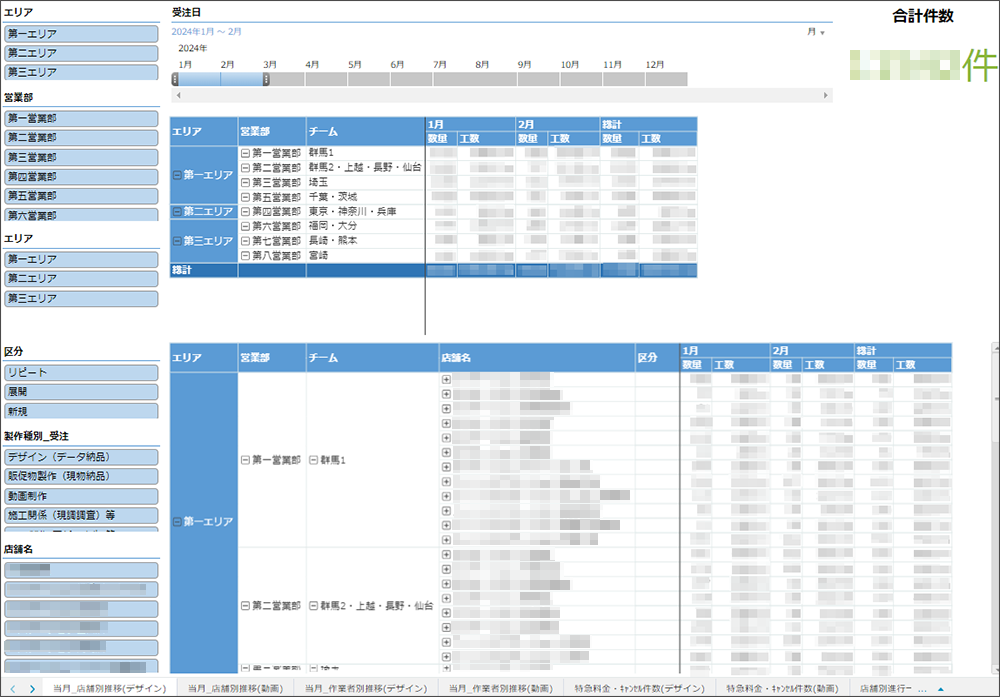Switch to 当月_店舗別推移(デザイン) sheet tab

tap(109, 689)
